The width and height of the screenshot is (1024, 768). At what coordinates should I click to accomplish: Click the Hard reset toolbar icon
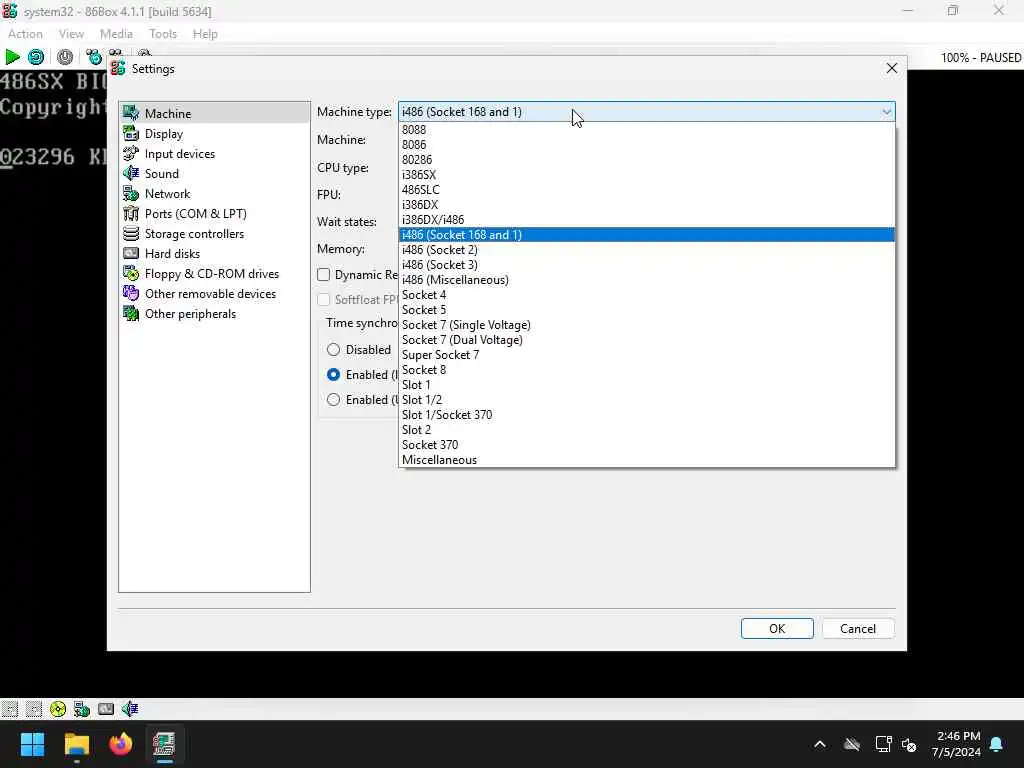(x=36, y=57)
